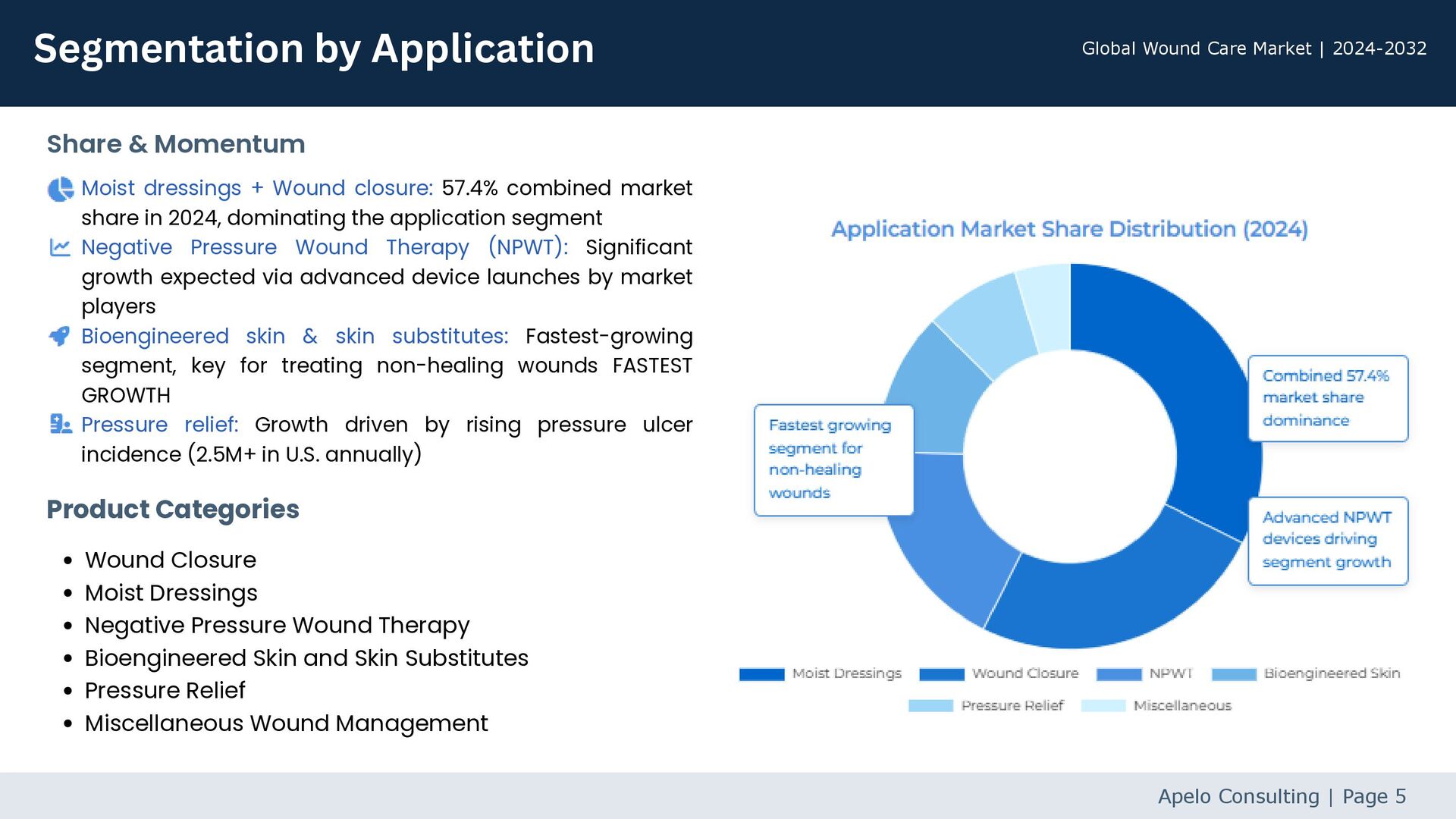Click the Moist Dressings legend color swatch
The width and height of the screenshot is (1456, 819).
tap(761, 674)
